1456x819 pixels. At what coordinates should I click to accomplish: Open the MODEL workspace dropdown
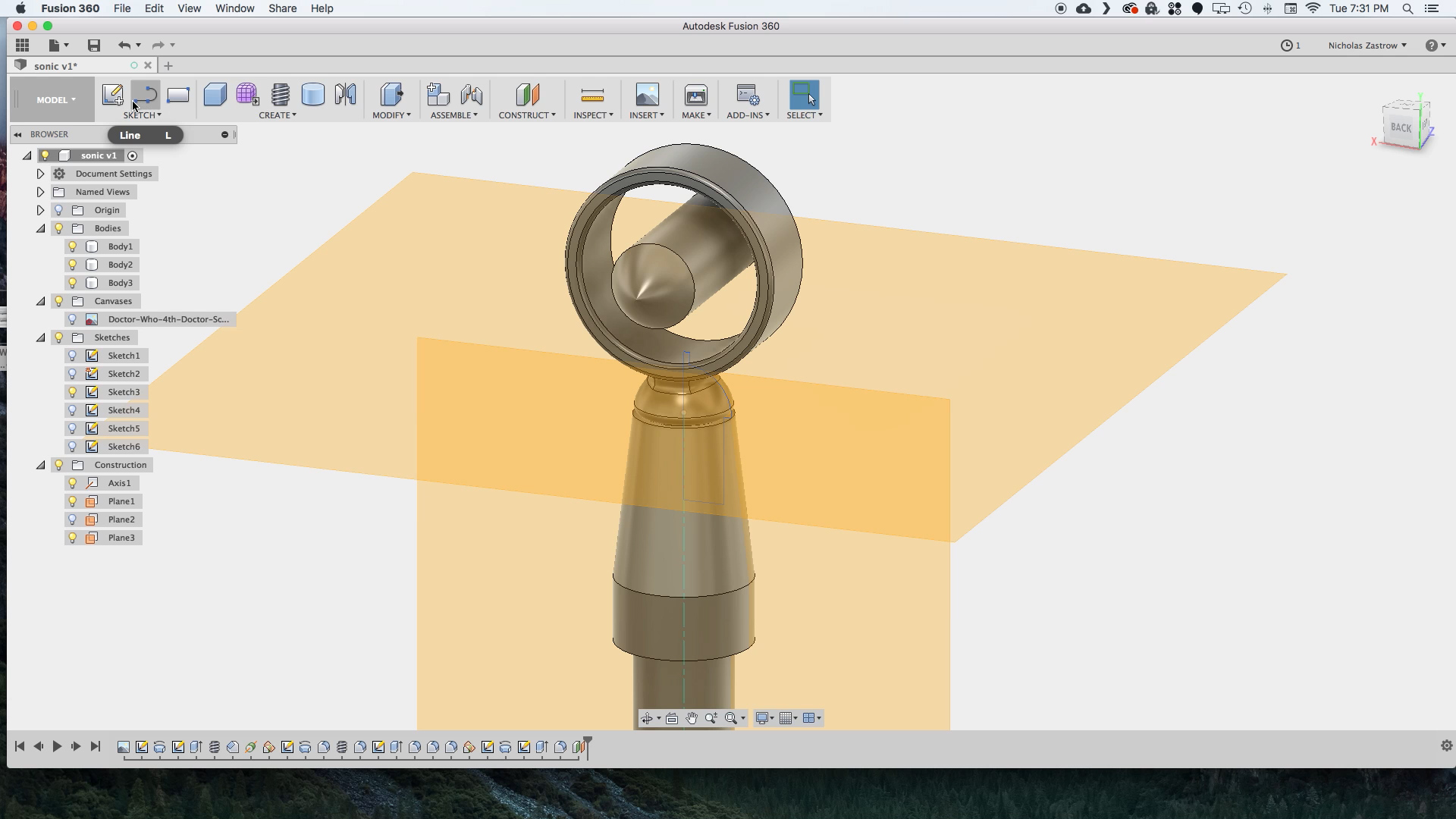[56, 99]
